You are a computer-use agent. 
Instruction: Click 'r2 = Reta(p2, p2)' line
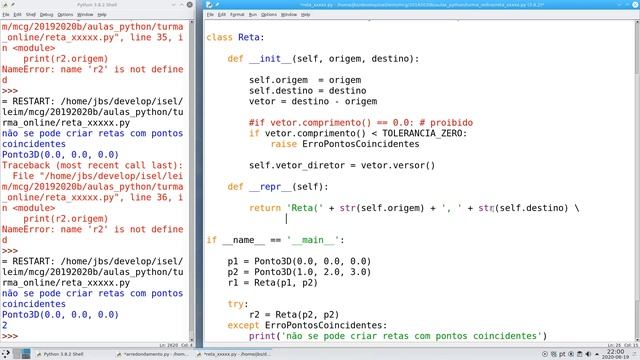[x=294, y=315]
